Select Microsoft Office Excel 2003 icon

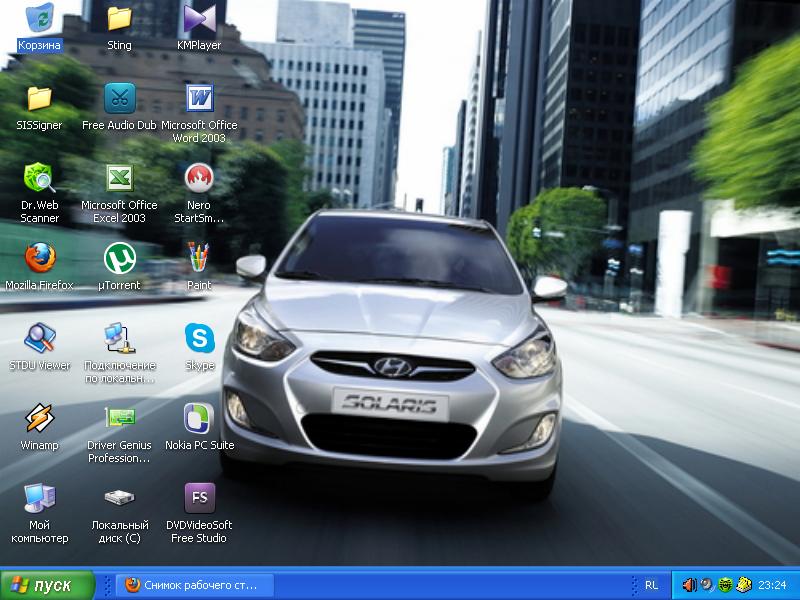click(x=119, y=178)
